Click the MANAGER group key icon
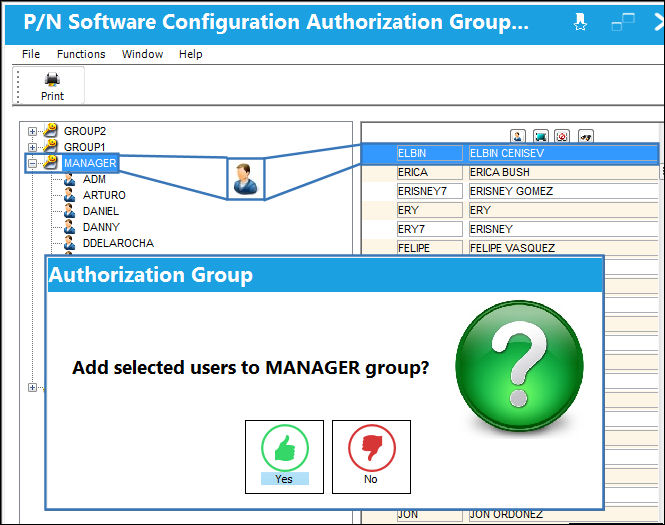The height and width of the screenshot is (525, 665). tap(50, 162)
